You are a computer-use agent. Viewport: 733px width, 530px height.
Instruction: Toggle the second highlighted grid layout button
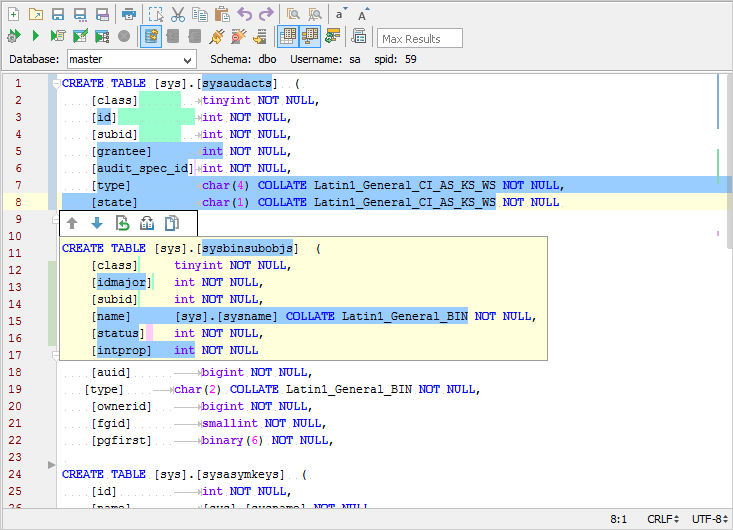tap(310, 37)
